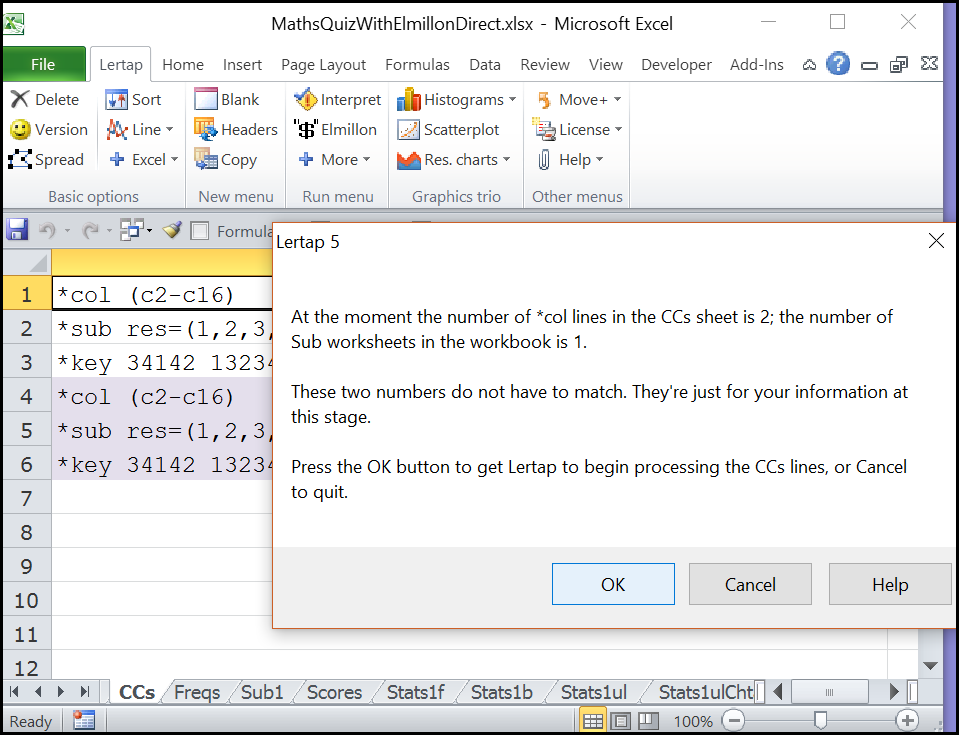This screenshot has height=735, width=959.
Task: Click the Sort button in Lertap ribbon
Action: click(x=133, y=99)
